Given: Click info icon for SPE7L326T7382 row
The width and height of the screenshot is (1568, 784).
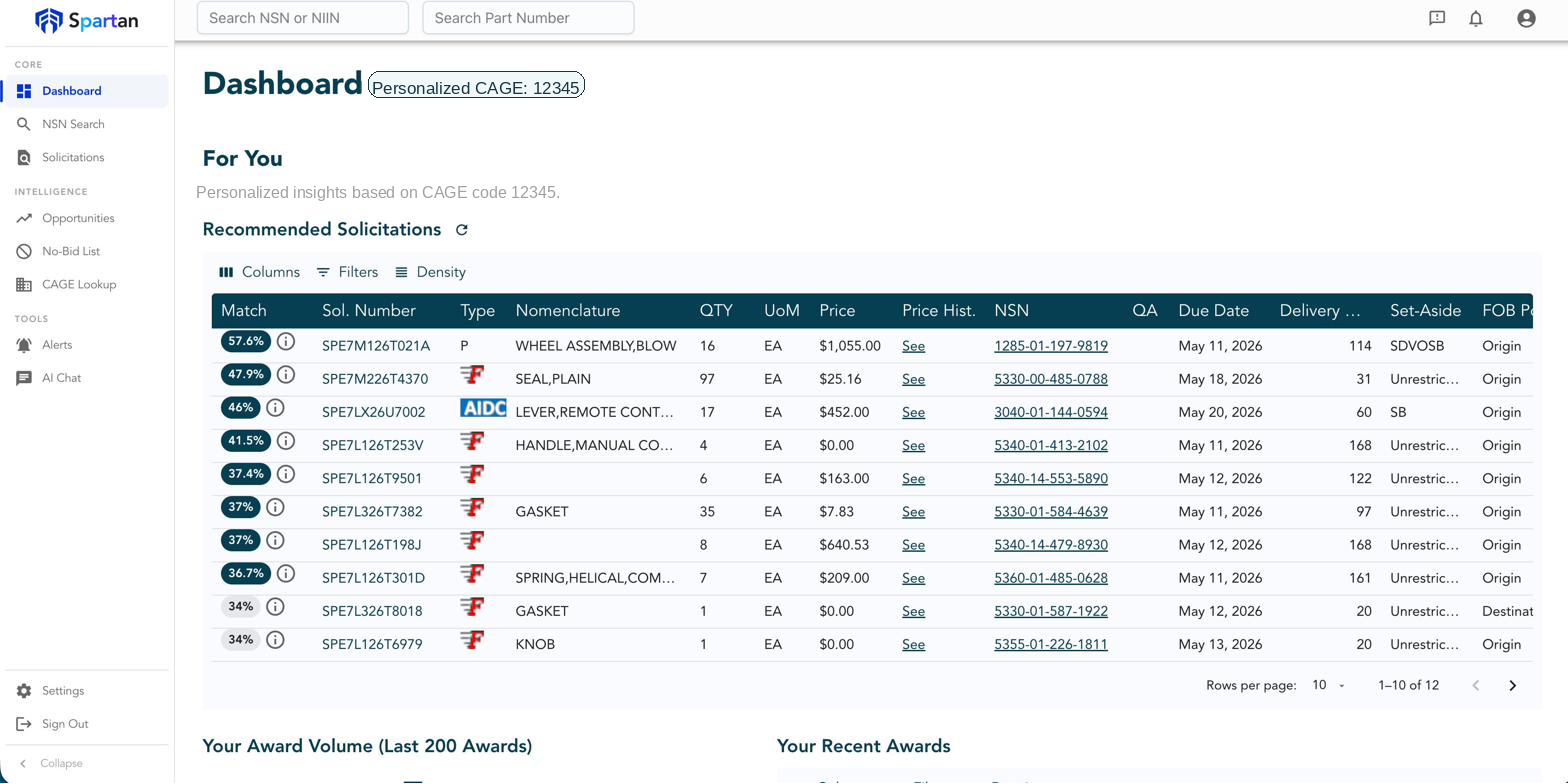Looking at the screenshot, I should (275, 508).
